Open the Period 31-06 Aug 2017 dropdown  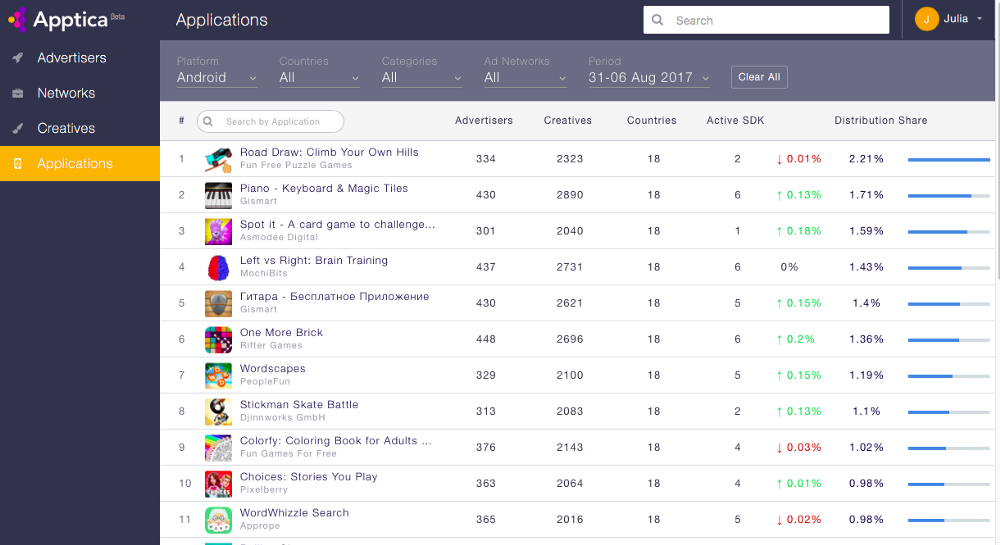point(649,78)
